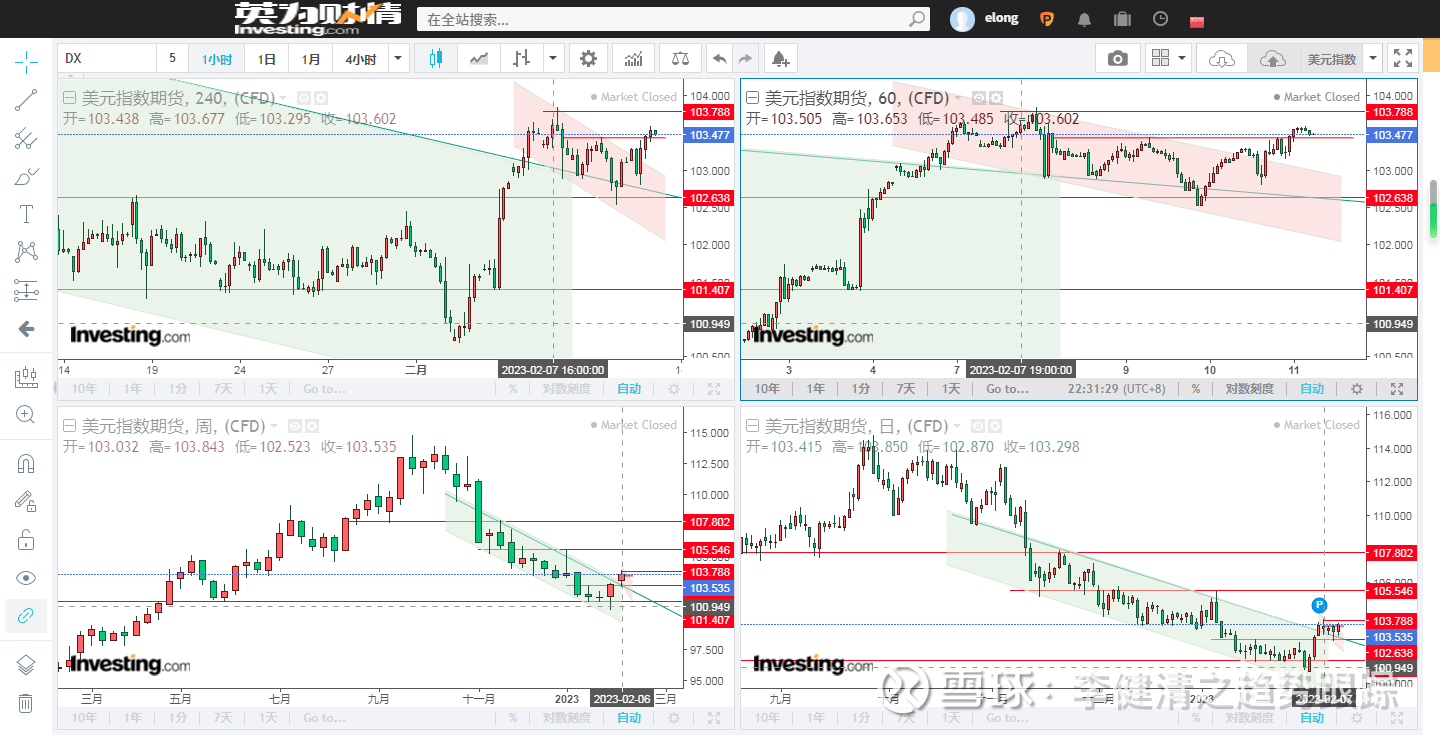The height and width of the screenshot is (735, 1440).
Task: Toggle lock all drawing tools
Action: pos(26,540)
